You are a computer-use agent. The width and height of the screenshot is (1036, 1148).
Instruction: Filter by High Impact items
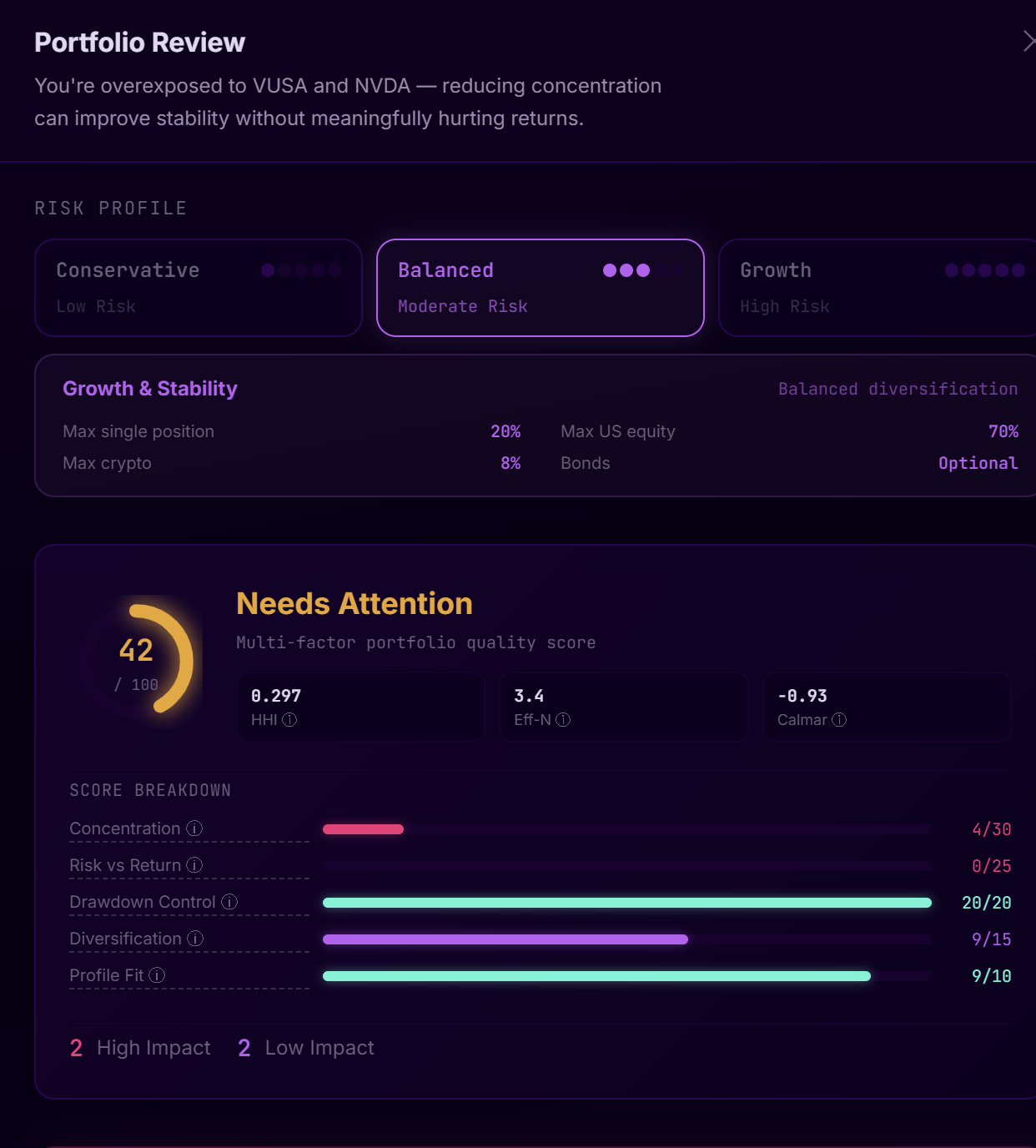coord(139,1047)
